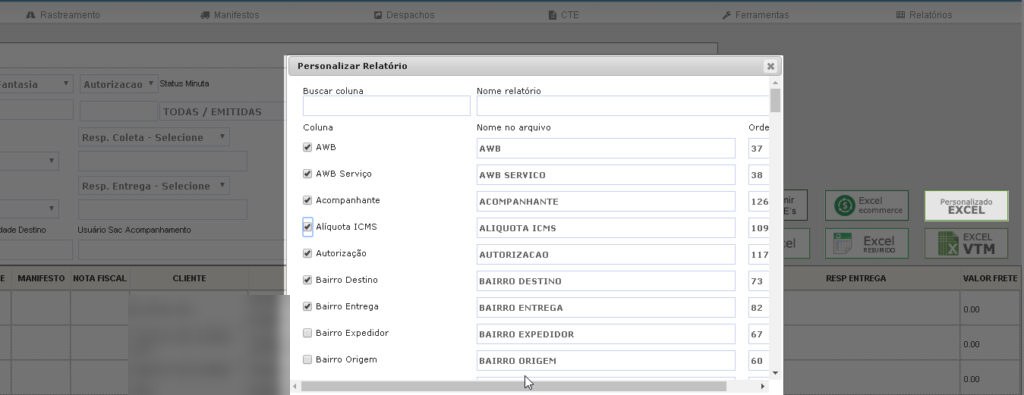Open the Manifestos menu
Image resolution: width=1024 pixels, height=395 pixels.
coord(229,15)
